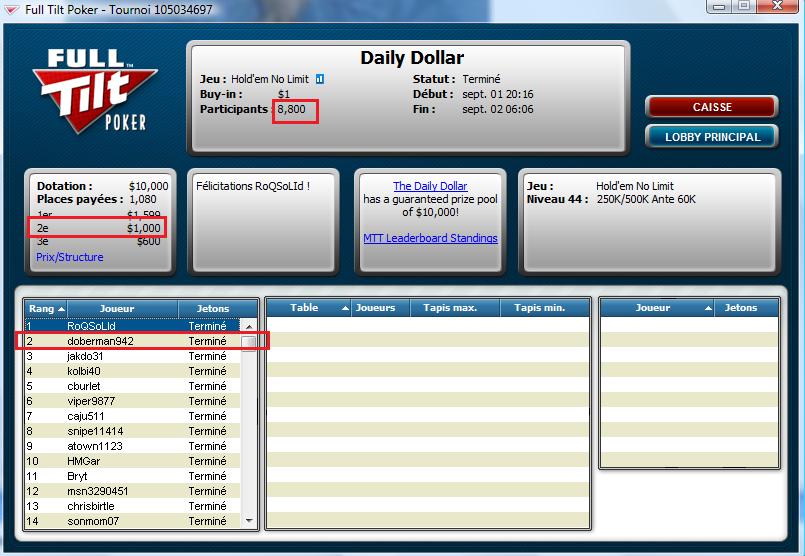The width and height of the screenshot is (805, 556).
Task: Sort player list by Joueur column
Action: [122, 309]
